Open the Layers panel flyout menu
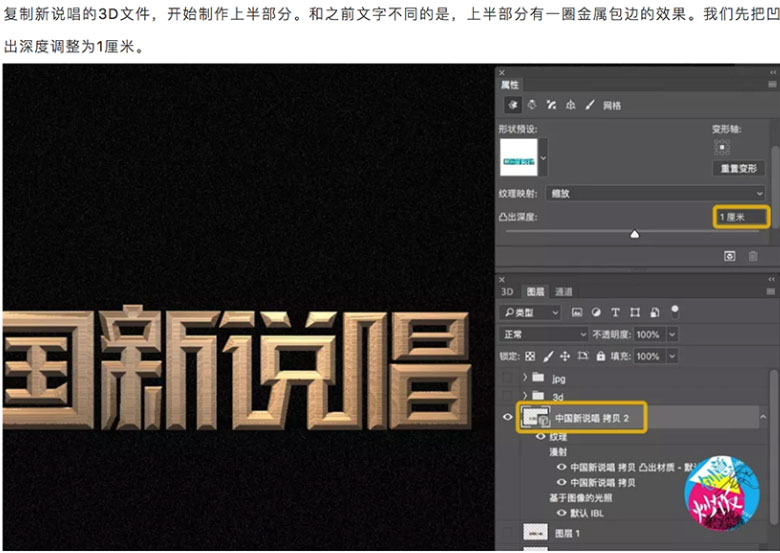 772,292
